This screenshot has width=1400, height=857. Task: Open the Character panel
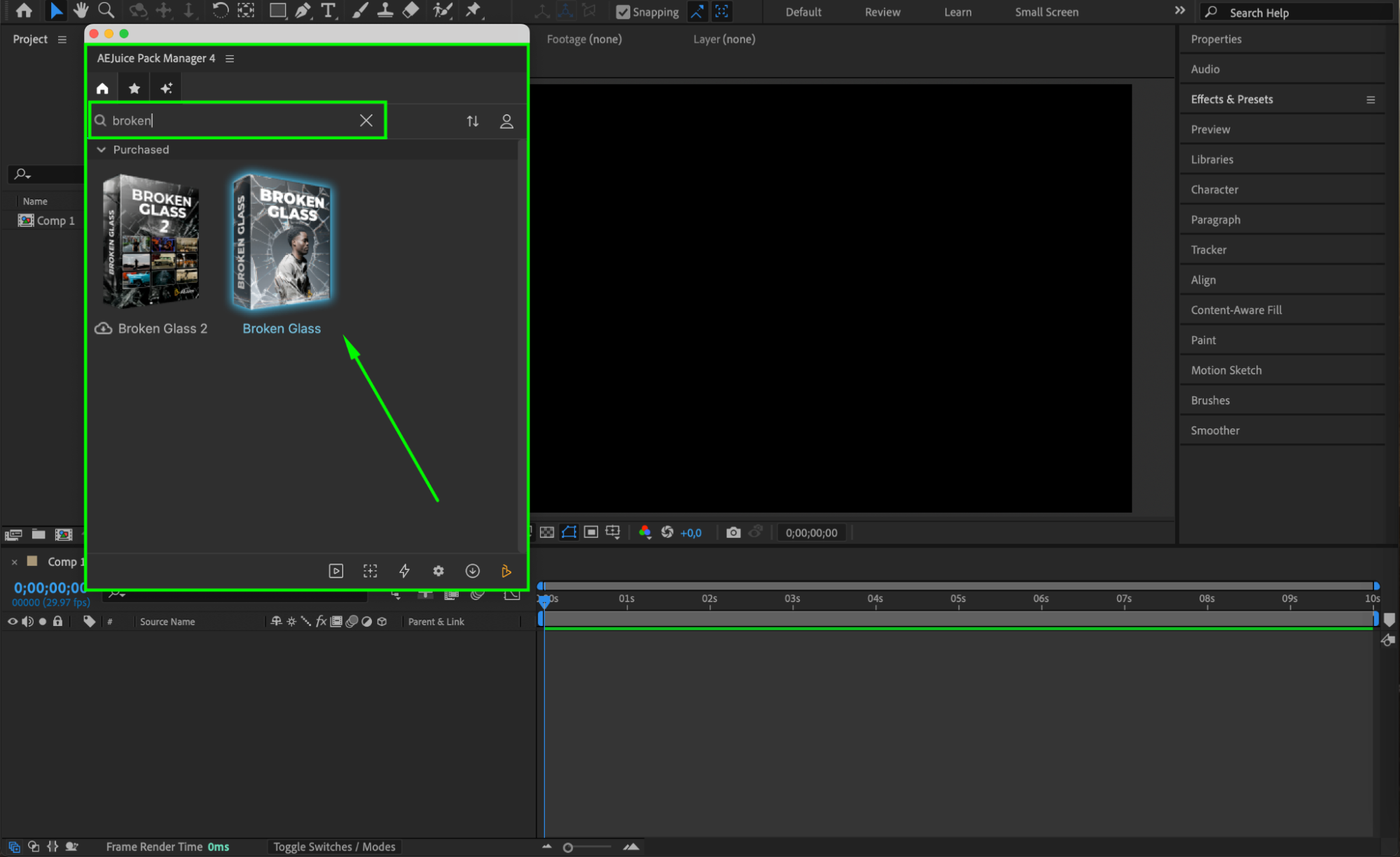tap(1214, 190)
